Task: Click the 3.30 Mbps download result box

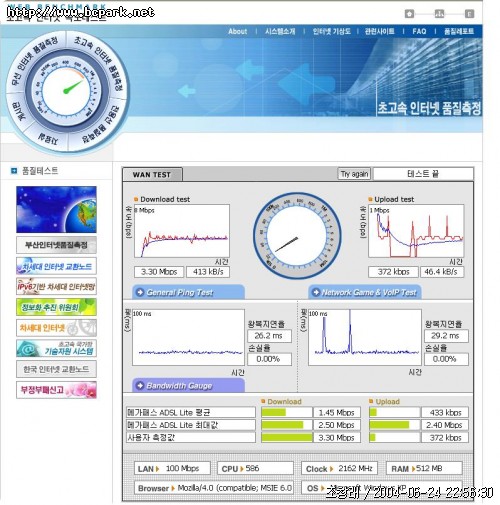Action: coord(159,272)
